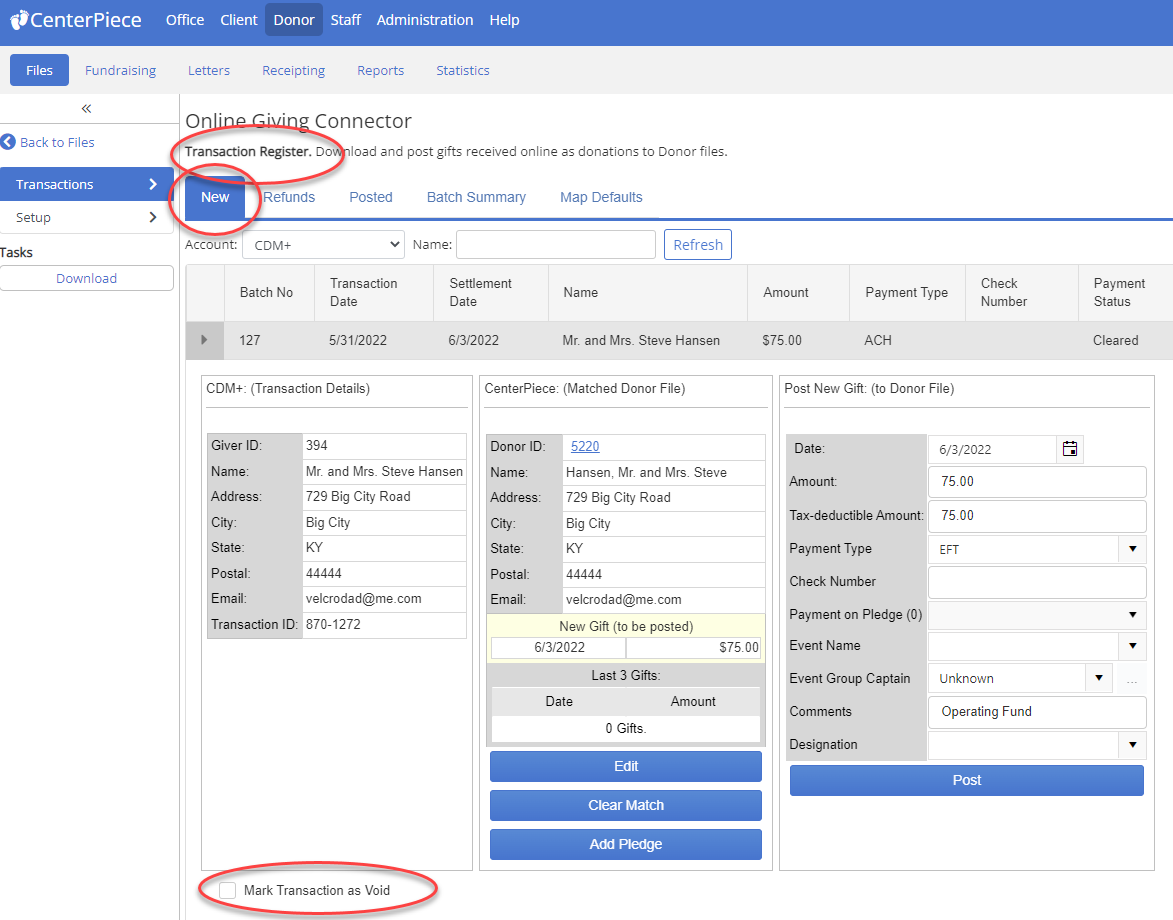Viewport: 1173px width, 920px height.
Task: Switch to the Batch Summary tab
Action: [x=476, y=197]
